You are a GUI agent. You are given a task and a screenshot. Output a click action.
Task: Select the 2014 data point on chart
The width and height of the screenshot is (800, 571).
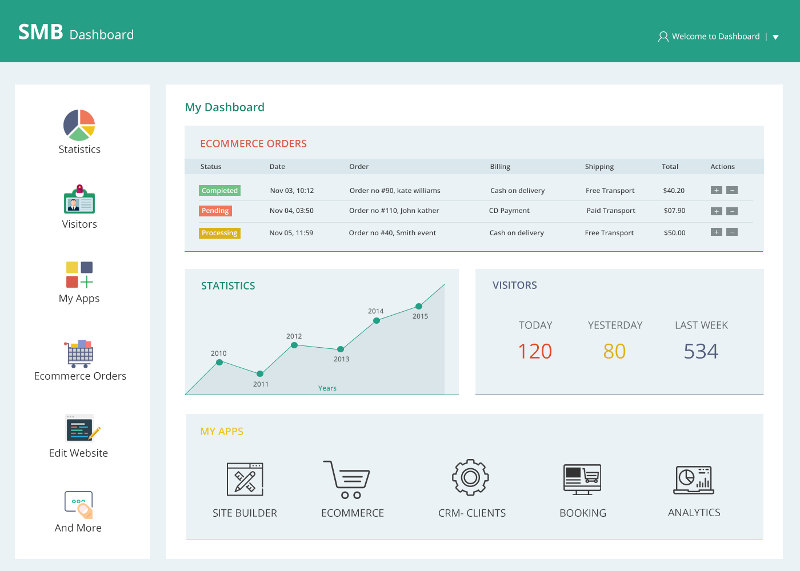376,321
